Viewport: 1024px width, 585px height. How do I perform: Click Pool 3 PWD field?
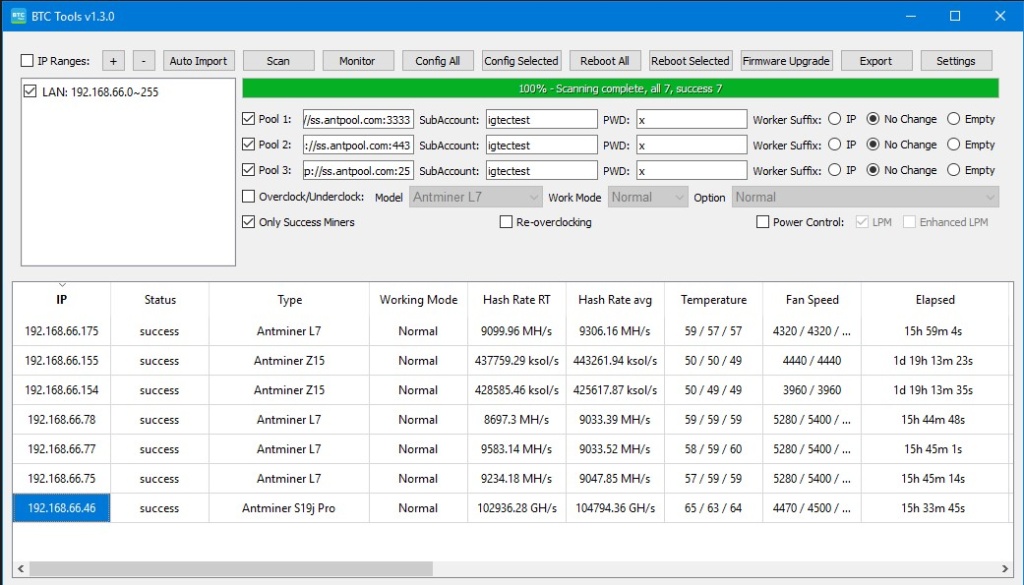coord(692,170)
